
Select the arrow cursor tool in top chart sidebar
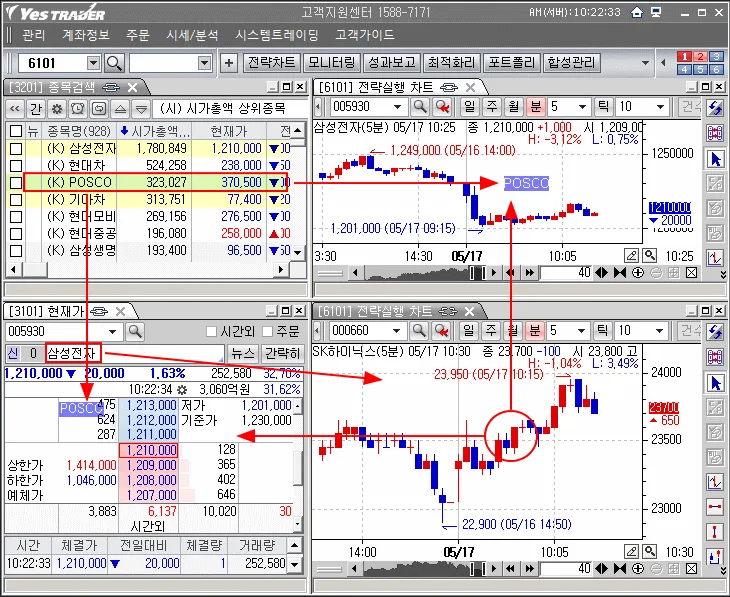click(x=715, y=159)
